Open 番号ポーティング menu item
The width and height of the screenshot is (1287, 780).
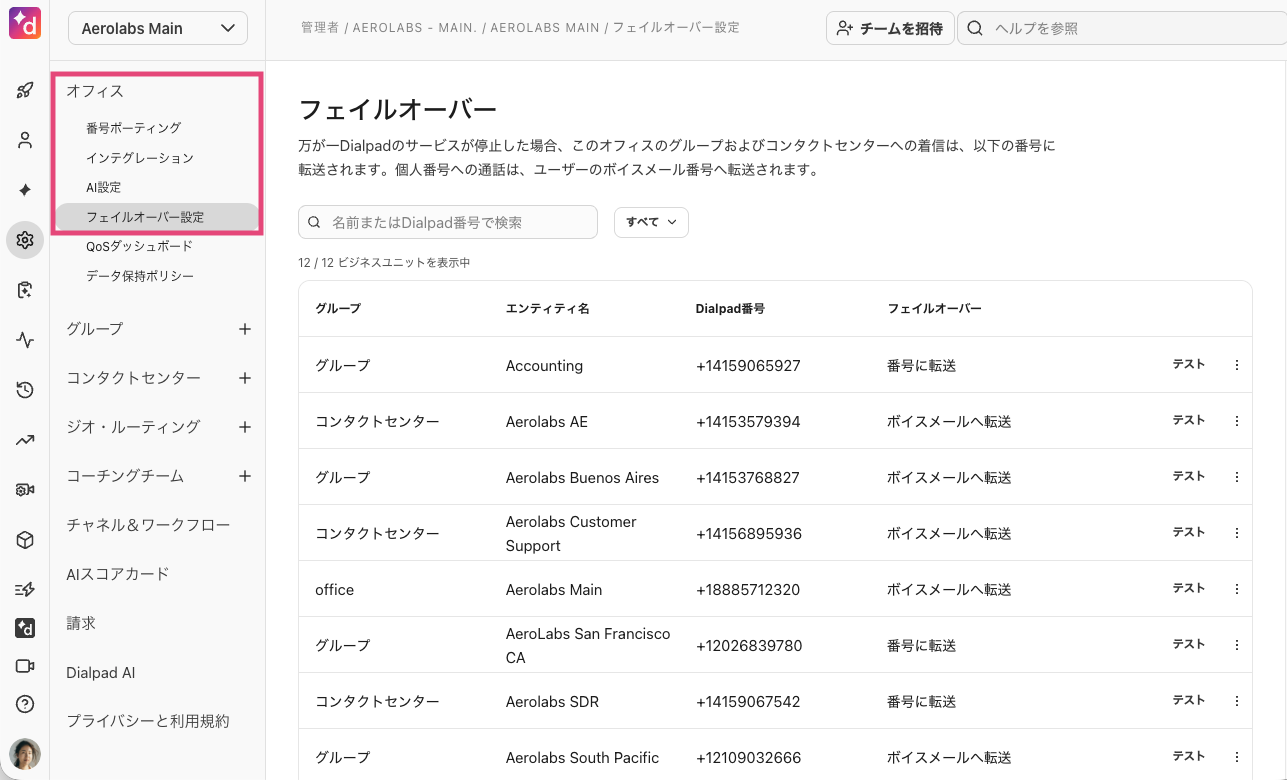133,128
